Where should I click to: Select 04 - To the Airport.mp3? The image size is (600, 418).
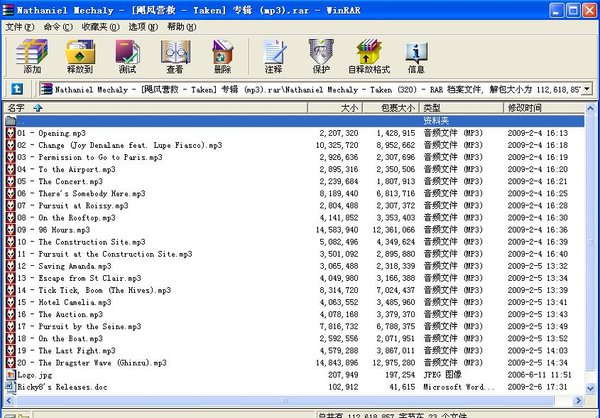[66, 169]
